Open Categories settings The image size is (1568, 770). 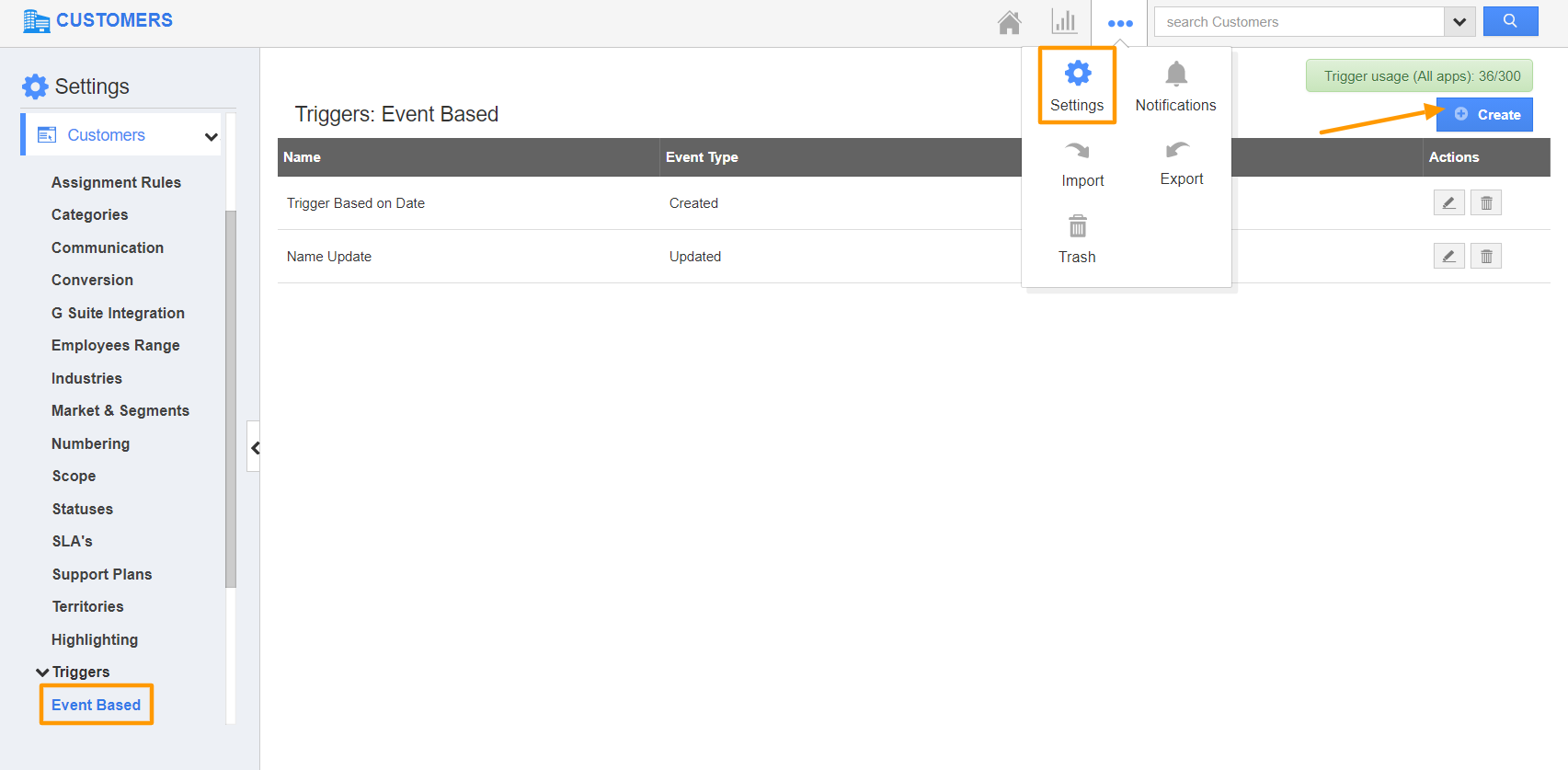pyautogui.click(x=89, y=214)
